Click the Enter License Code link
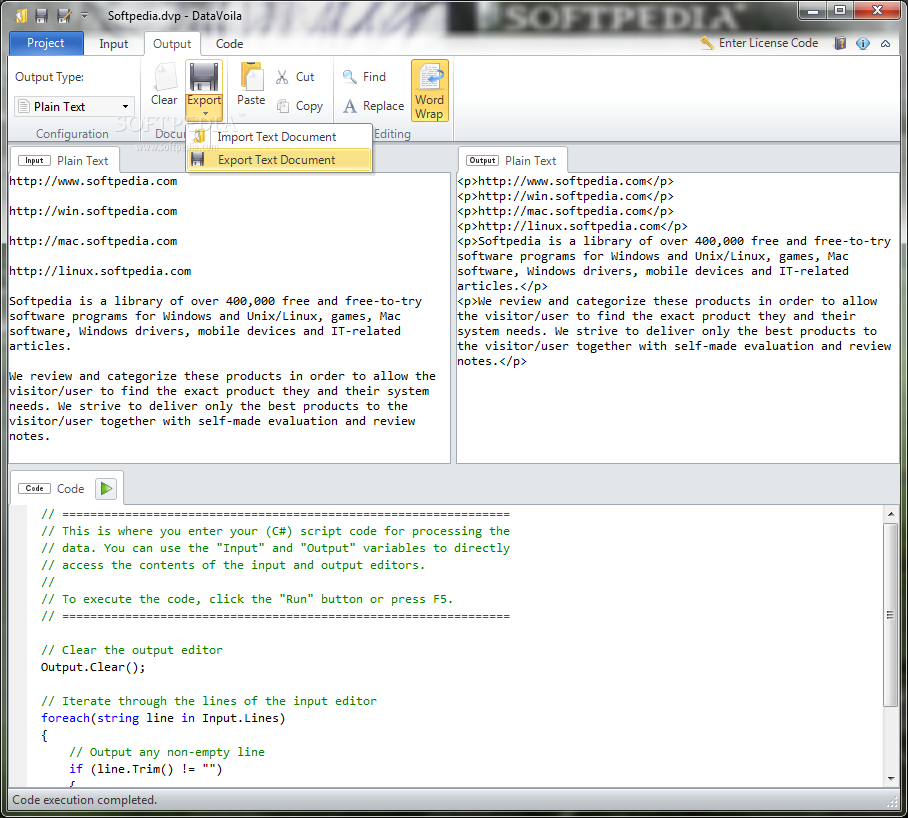Image resolution: width=908 pixels, height=818 pixels. [759, 43]
